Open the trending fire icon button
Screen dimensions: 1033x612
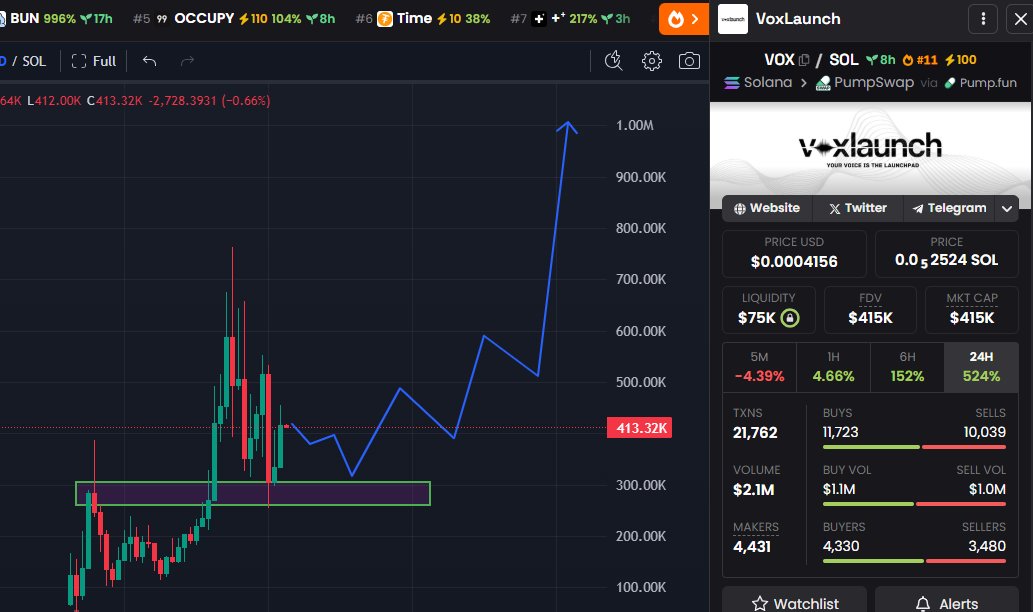[x=683, y=18]
